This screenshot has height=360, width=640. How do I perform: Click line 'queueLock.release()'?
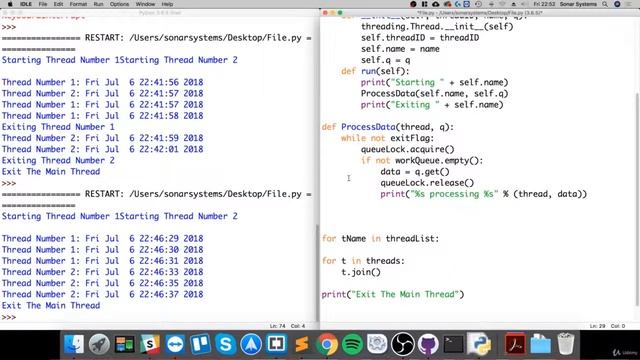coord(427,183)
